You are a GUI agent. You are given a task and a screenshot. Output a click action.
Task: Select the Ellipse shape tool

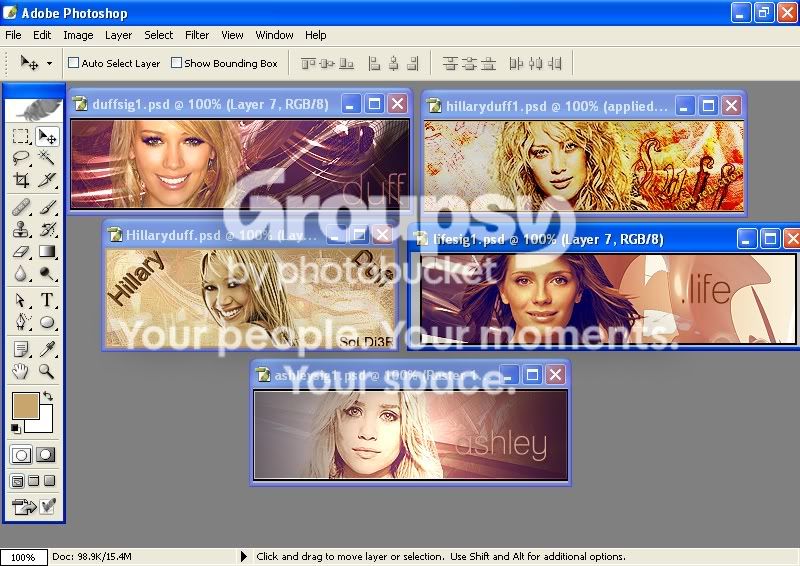pos(47,322)
